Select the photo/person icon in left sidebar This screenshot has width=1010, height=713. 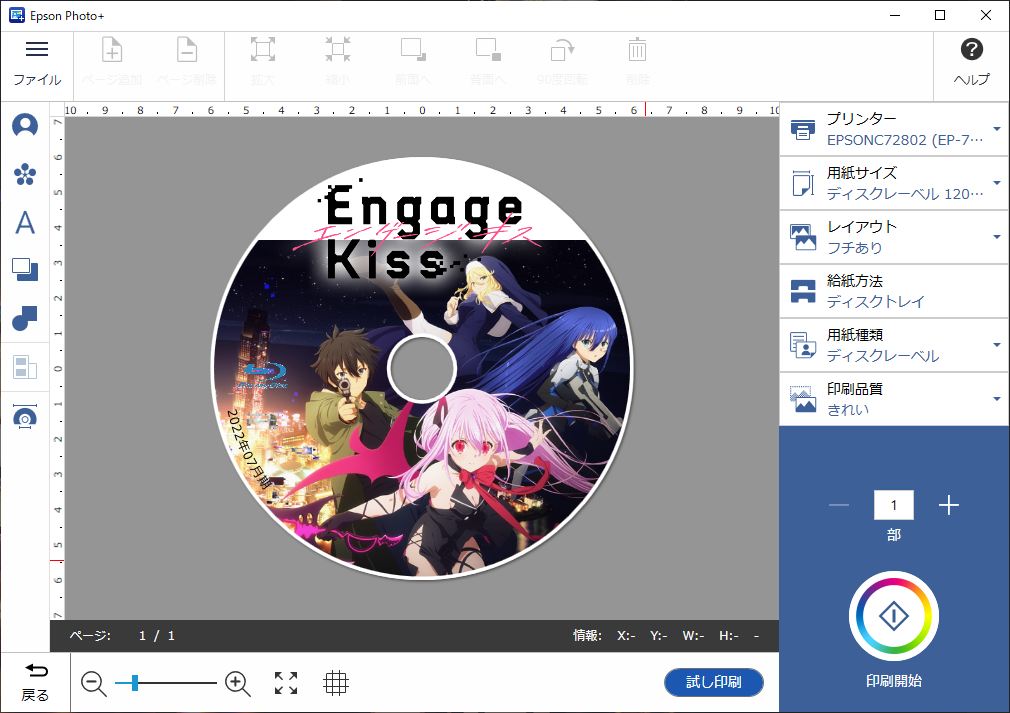(25, 125)
